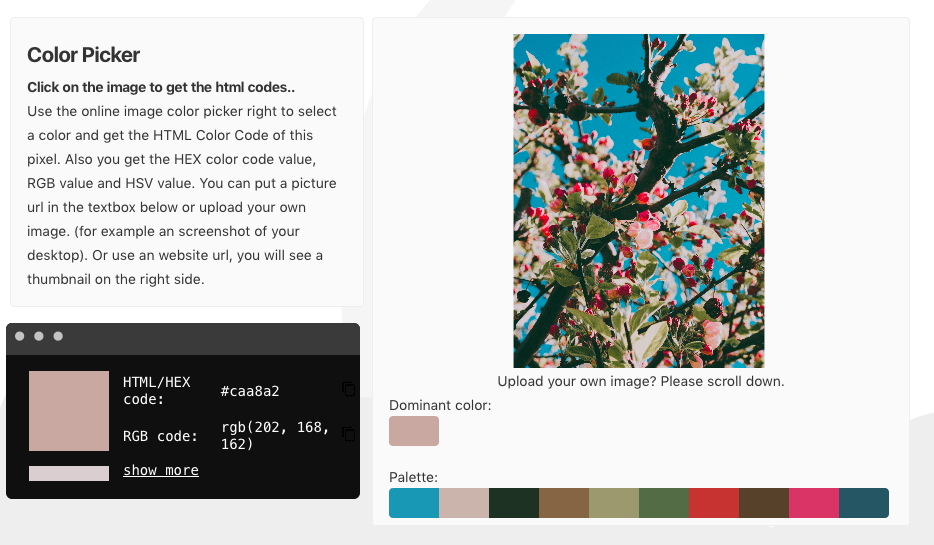Click the large selected color preview square
934x545 pixels.
[69, 411]
